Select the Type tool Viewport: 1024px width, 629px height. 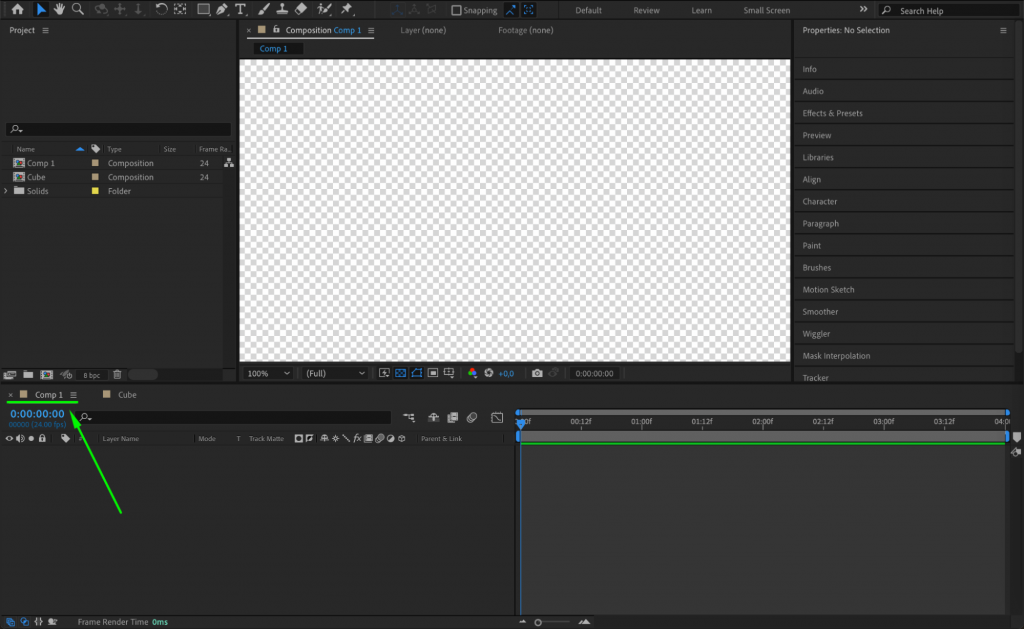click(241, 9)
